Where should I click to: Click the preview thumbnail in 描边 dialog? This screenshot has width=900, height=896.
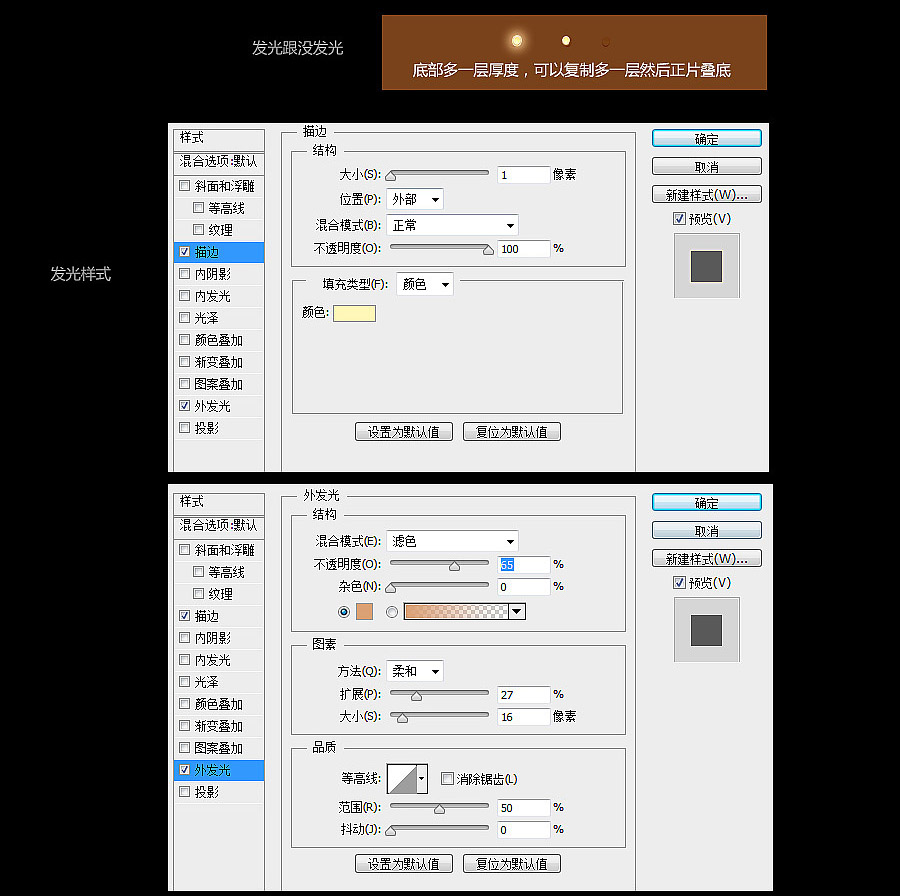(x=707, y=266)
